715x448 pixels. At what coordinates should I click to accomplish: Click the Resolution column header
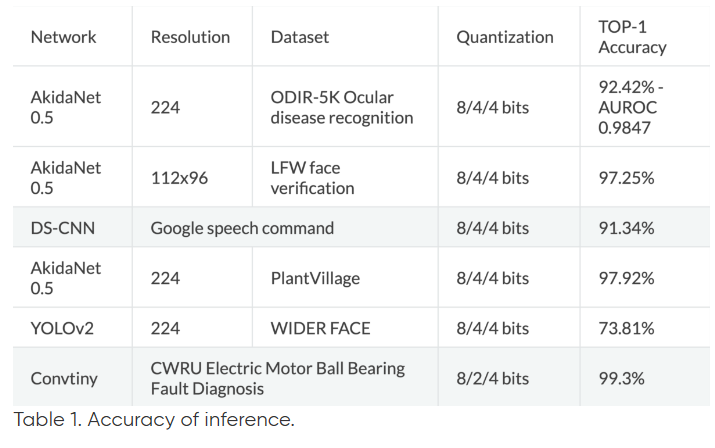[190, 37]
